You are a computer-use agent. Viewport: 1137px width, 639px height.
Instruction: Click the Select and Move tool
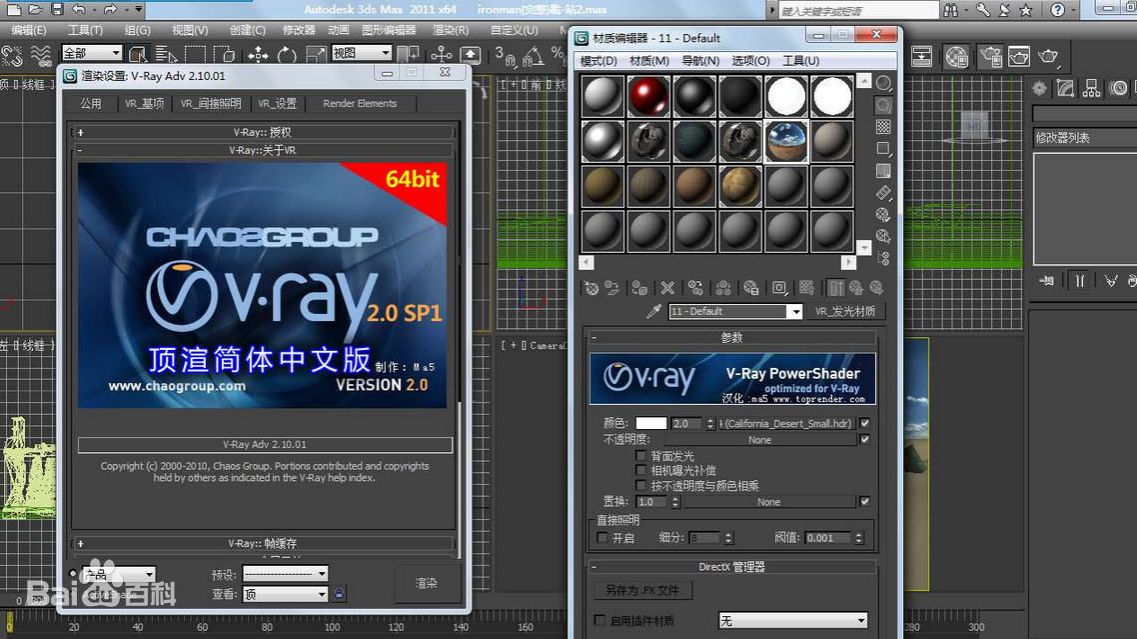coord(258,54)
